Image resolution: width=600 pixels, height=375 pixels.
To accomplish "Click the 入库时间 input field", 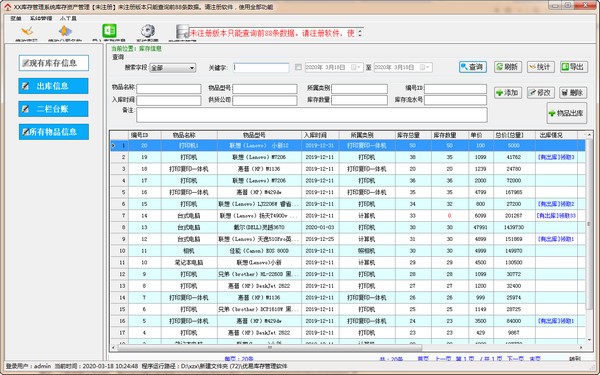I will pos(169,100).
